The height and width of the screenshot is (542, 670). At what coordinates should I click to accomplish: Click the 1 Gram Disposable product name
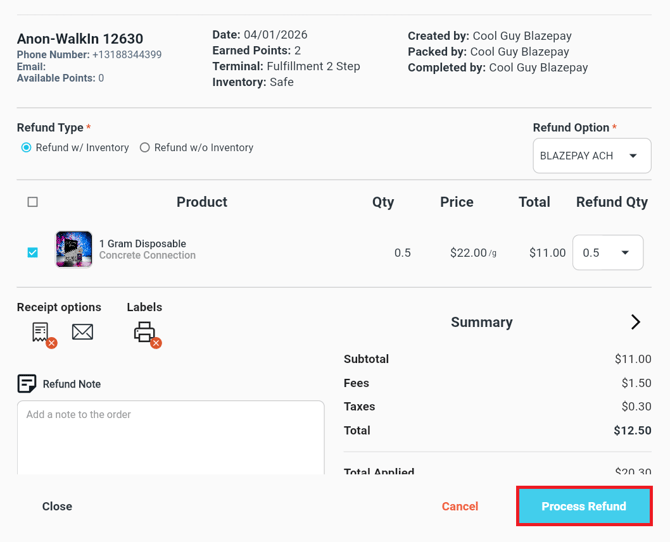[x=142, y=244]
